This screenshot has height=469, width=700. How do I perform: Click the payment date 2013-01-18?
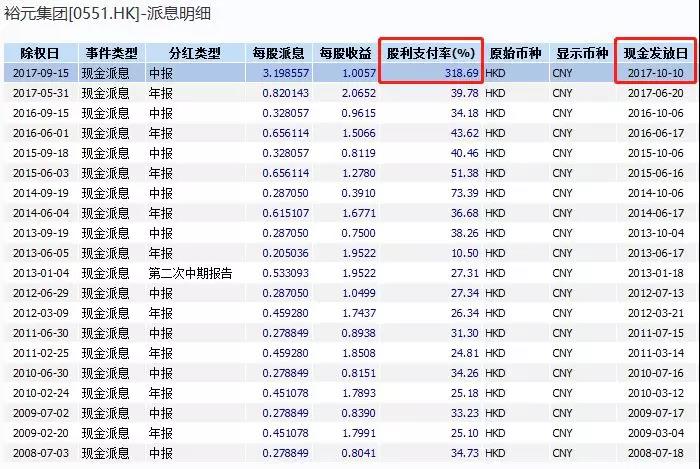click(655, 273)
